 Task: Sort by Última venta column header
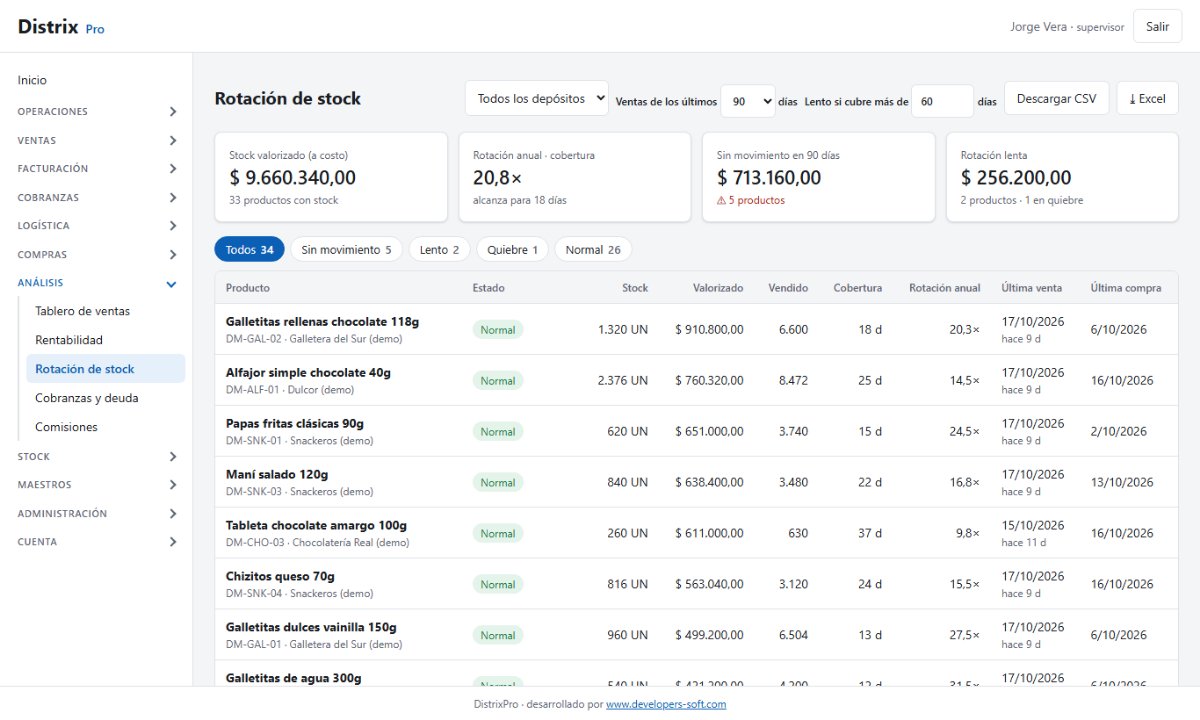pos(1032,288)
